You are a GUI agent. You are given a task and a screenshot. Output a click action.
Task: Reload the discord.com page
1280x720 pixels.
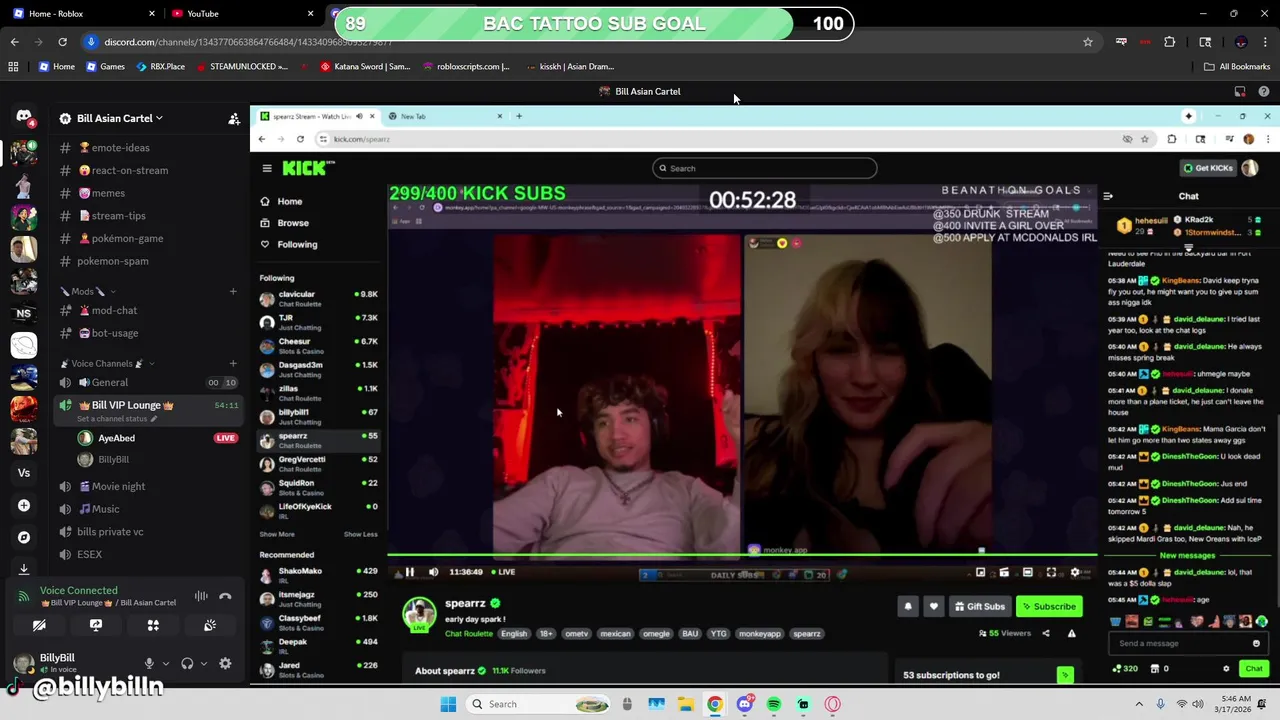coord(62,42)
